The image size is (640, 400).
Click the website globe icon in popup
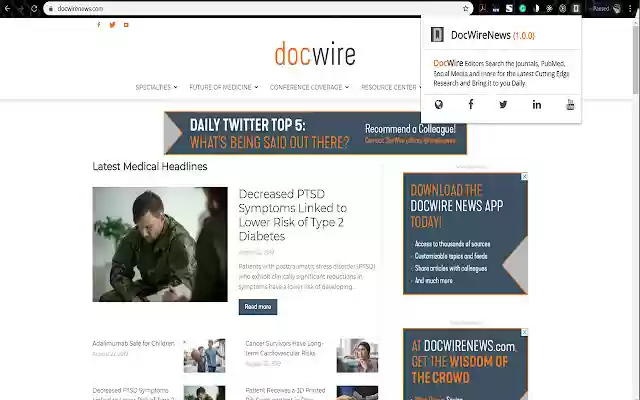(439, 104)
